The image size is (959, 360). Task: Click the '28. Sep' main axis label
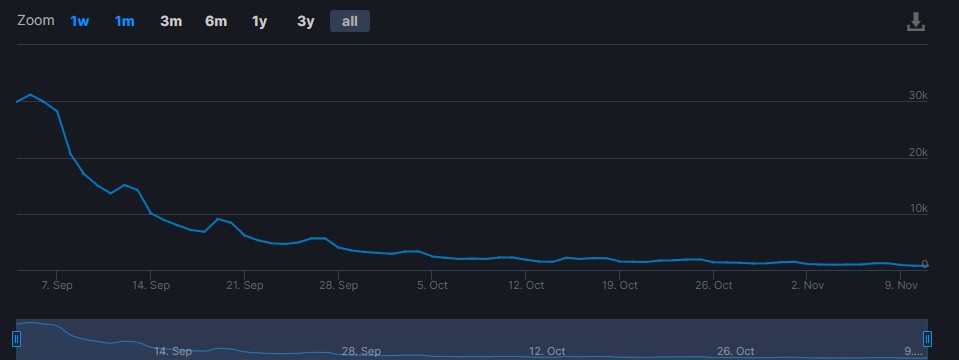pos(338,285)
